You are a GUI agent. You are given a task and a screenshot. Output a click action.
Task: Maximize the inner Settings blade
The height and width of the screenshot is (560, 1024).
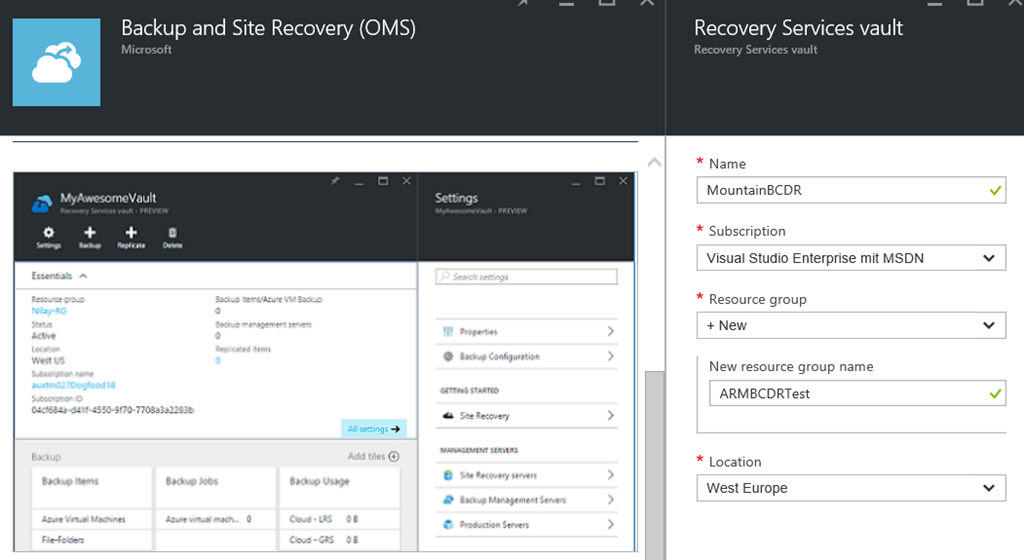click(600, 181)
